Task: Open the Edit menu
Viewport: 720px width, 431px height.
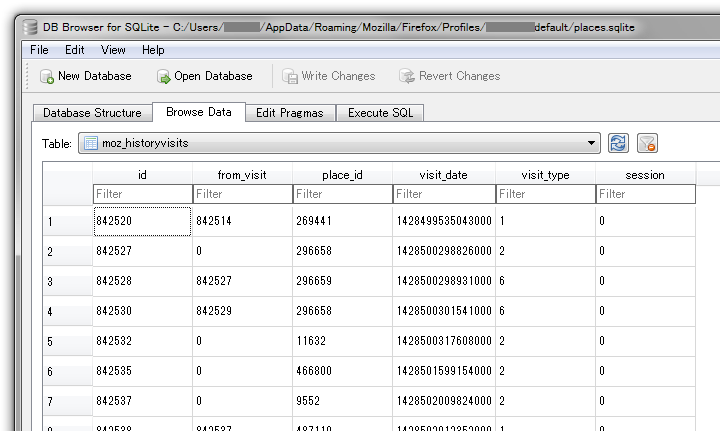Action: (x=74, y=50)
